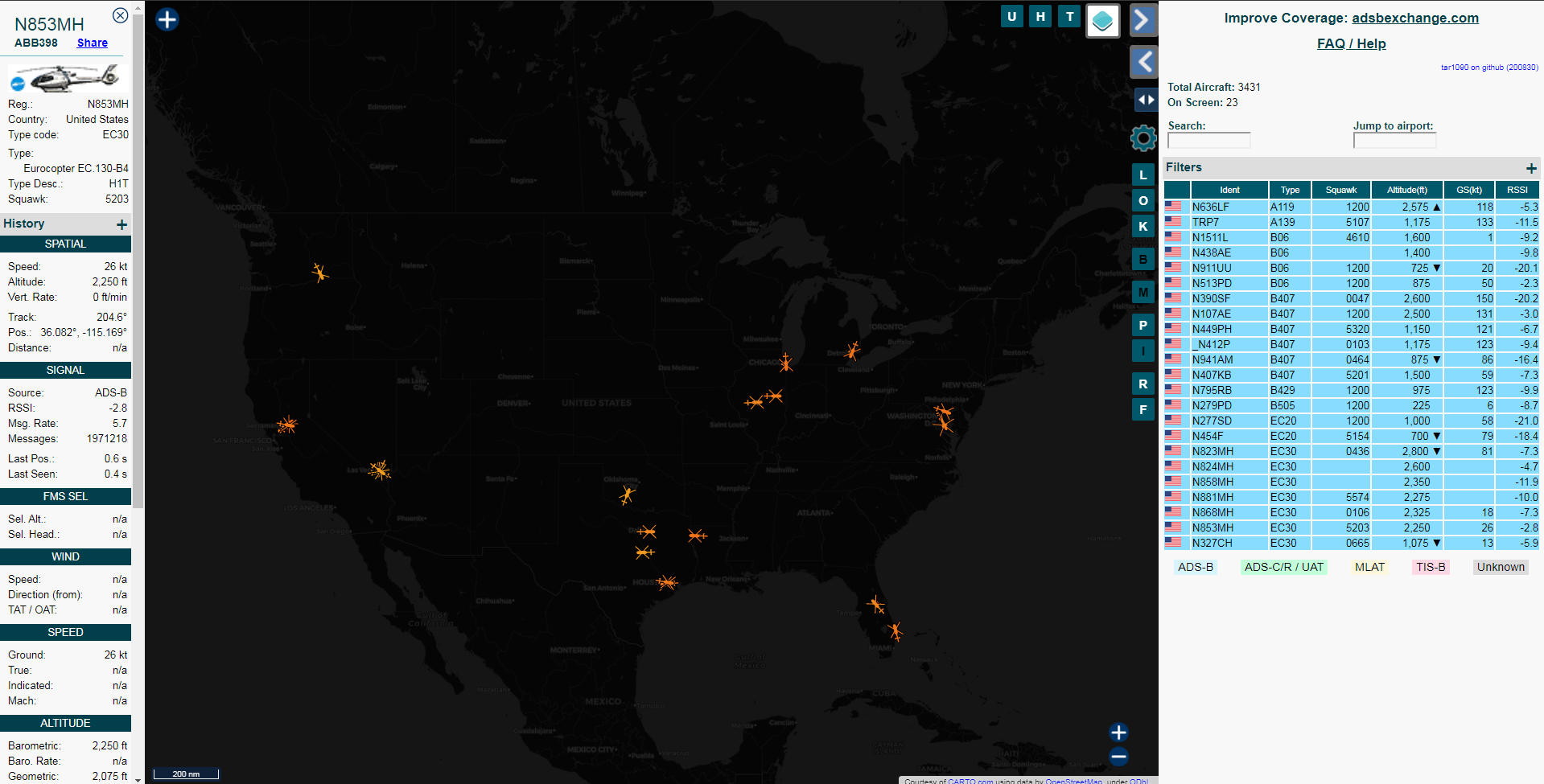The image size is (1544, 784).
Task: Select aircraft N795RB row
Action: (x=1352, y=390)
